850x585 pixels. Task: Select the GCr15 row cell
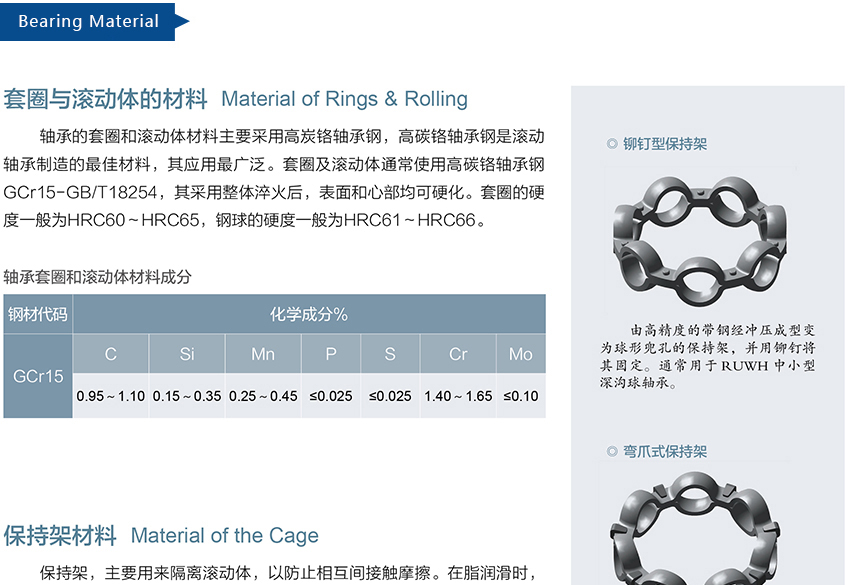click(x=38, y=376)
